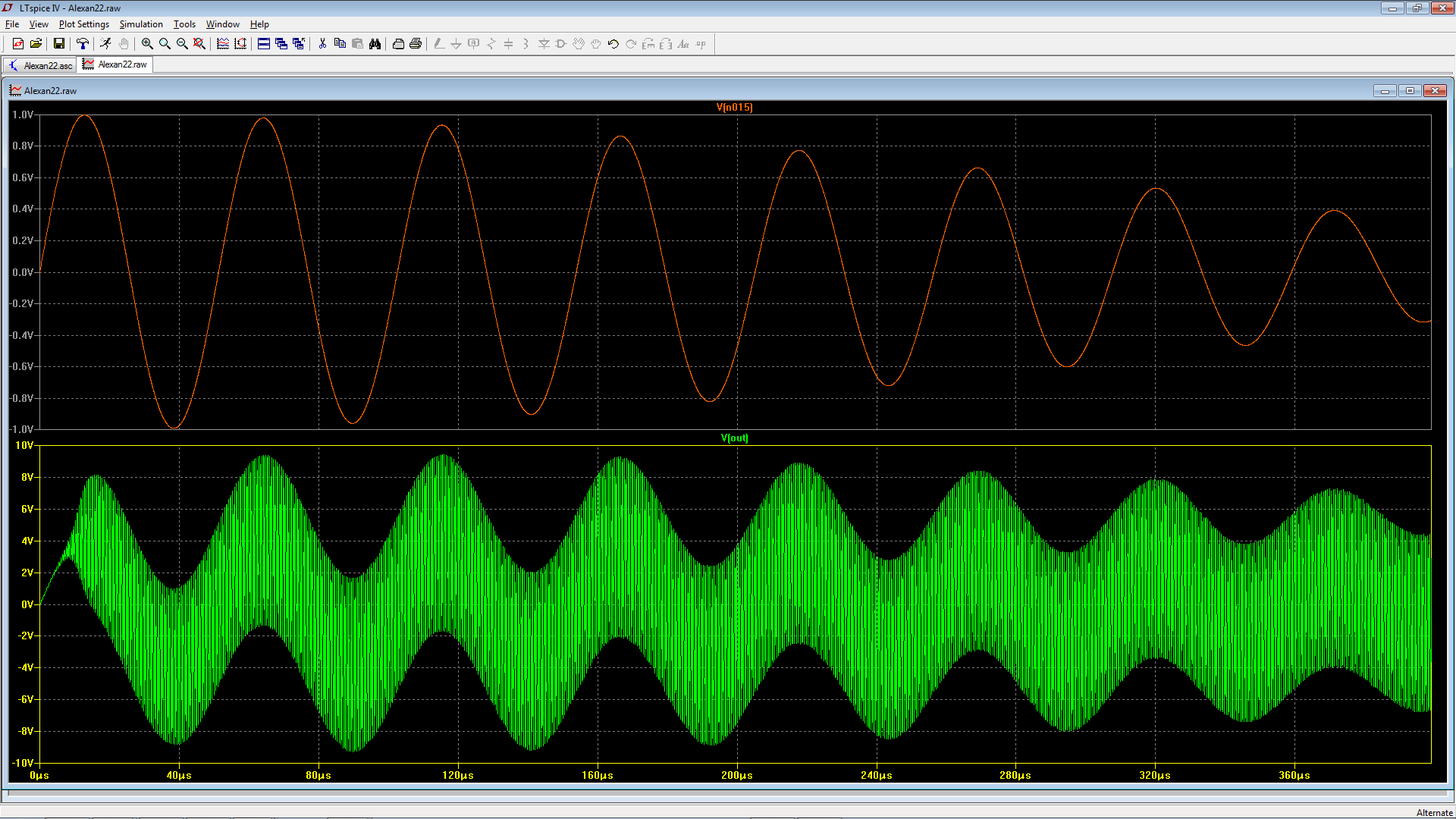The image size is (1456, 819).
Task: Click the SPICE directive .op icon
Action: (x=701, y=44)
